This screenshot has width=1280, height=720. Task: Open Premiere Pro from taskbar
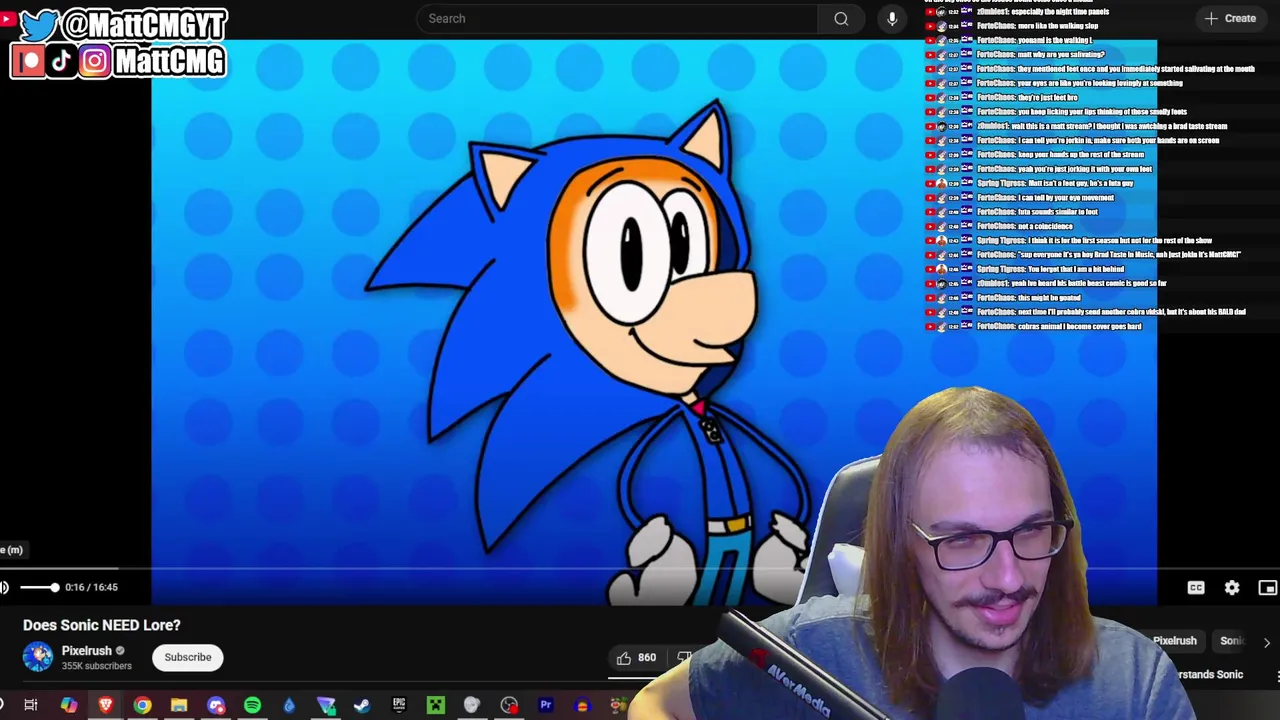546,706
